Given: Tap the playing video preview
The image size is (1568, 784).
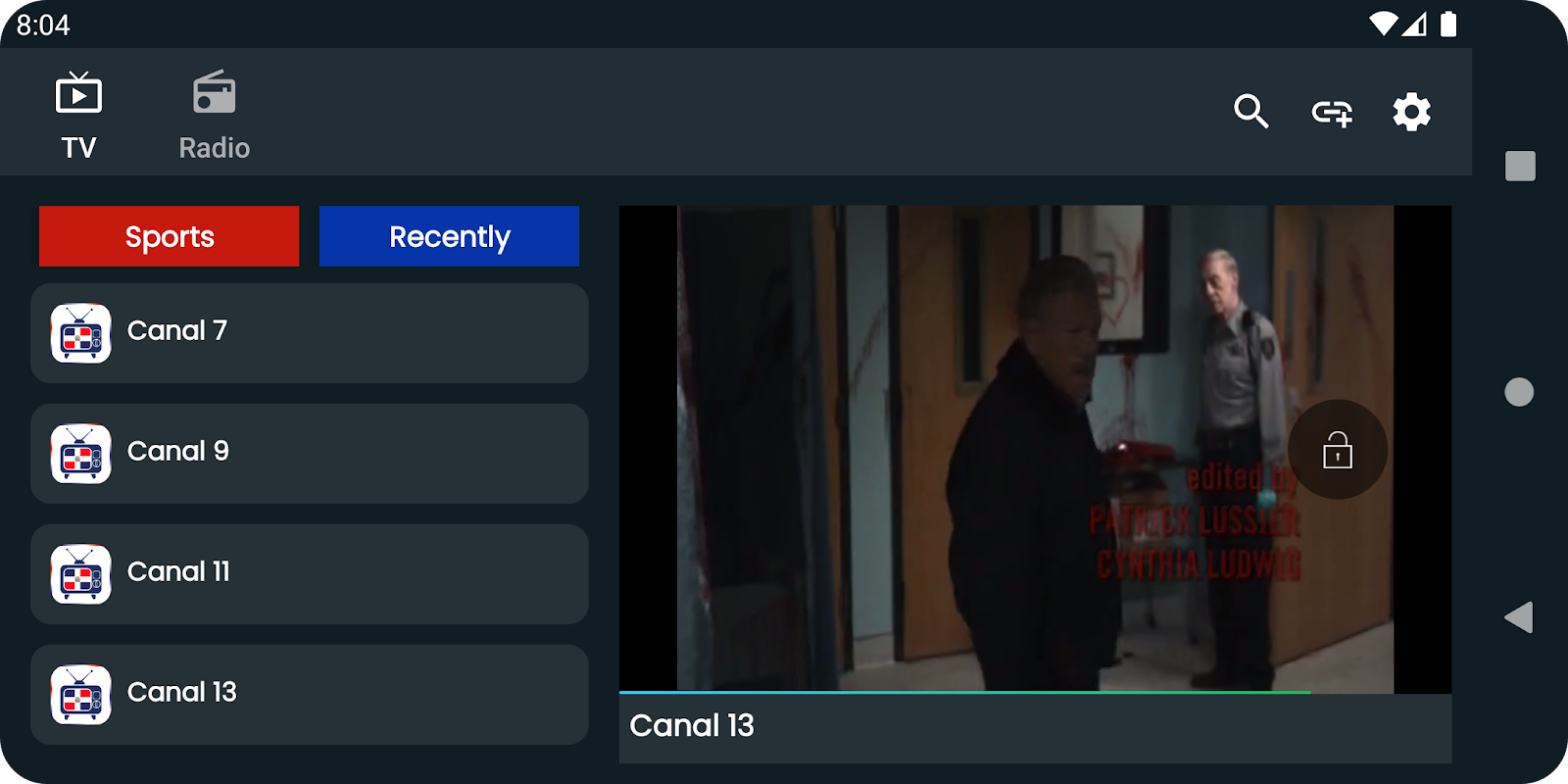Looking at the screenshot, I should 1035,448.
